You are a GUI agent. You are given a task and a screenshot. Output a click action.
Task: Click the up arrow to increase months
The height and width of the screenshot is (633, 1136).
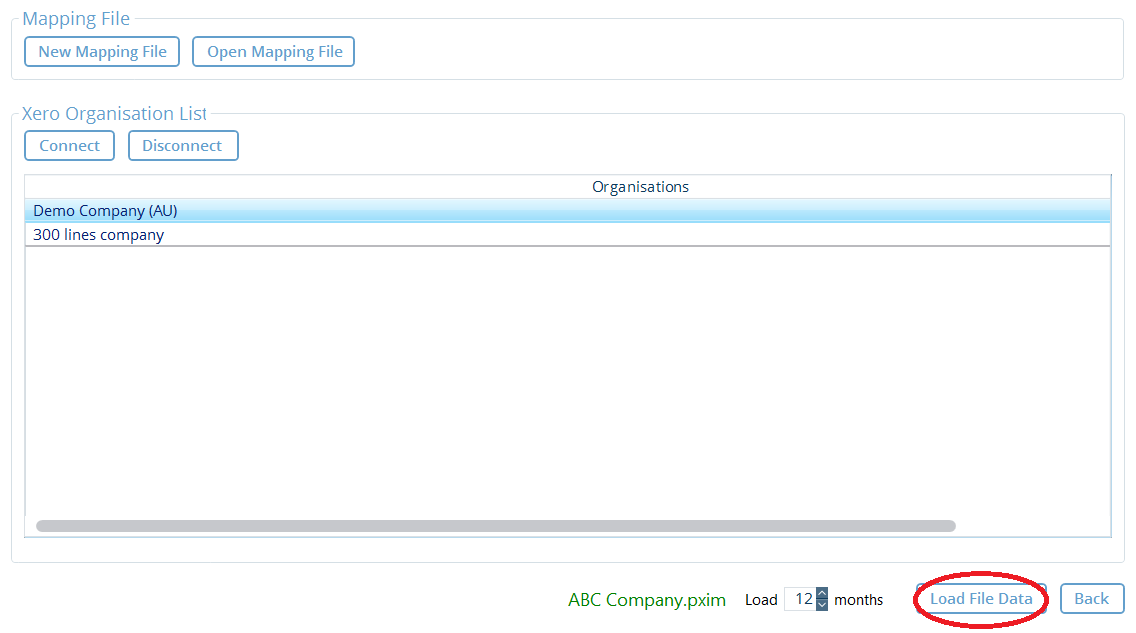tap(820, 593)
